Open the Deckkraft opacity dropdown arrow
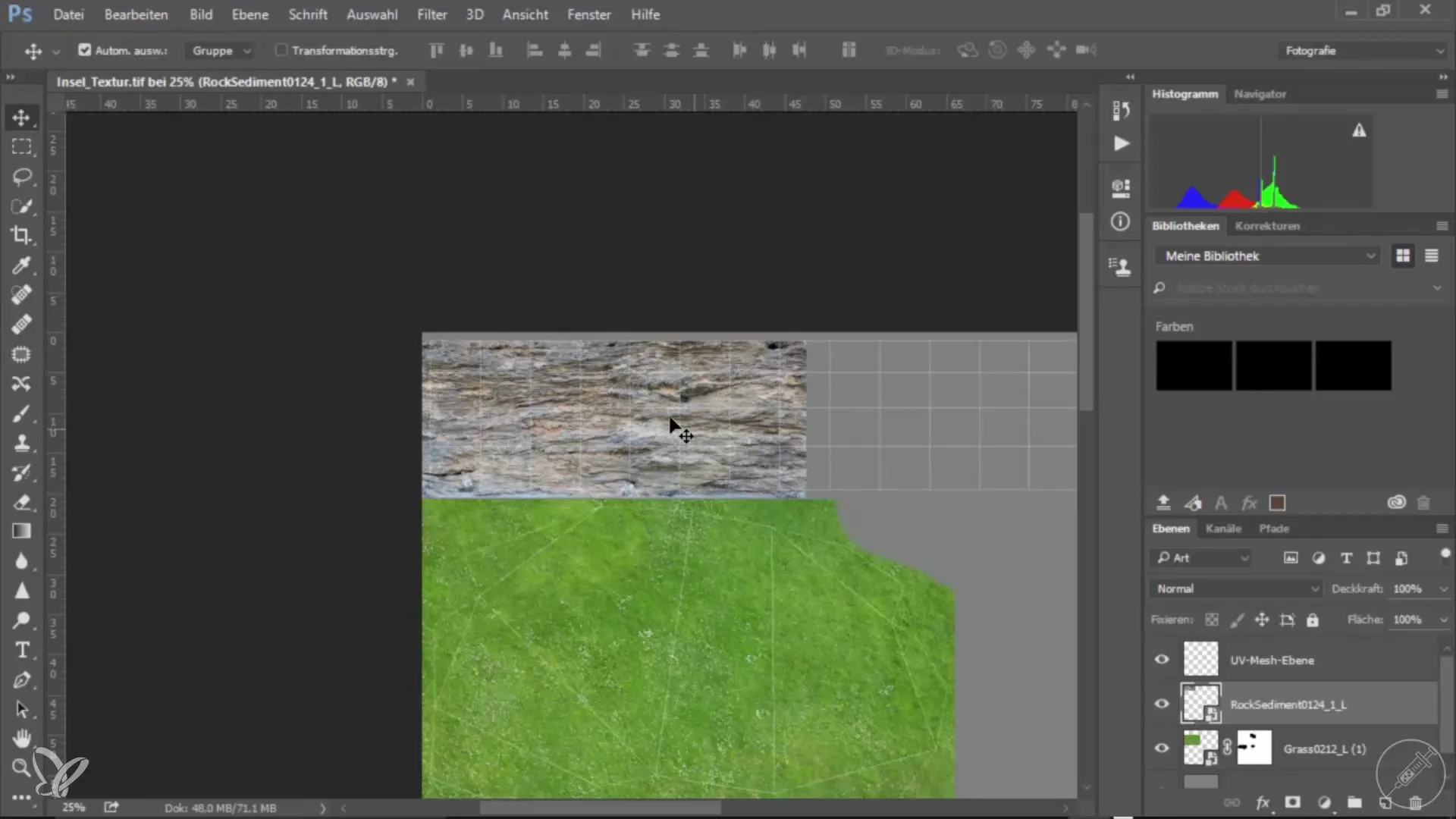This screenshot has height=819, width=1456. point(1443,589)
